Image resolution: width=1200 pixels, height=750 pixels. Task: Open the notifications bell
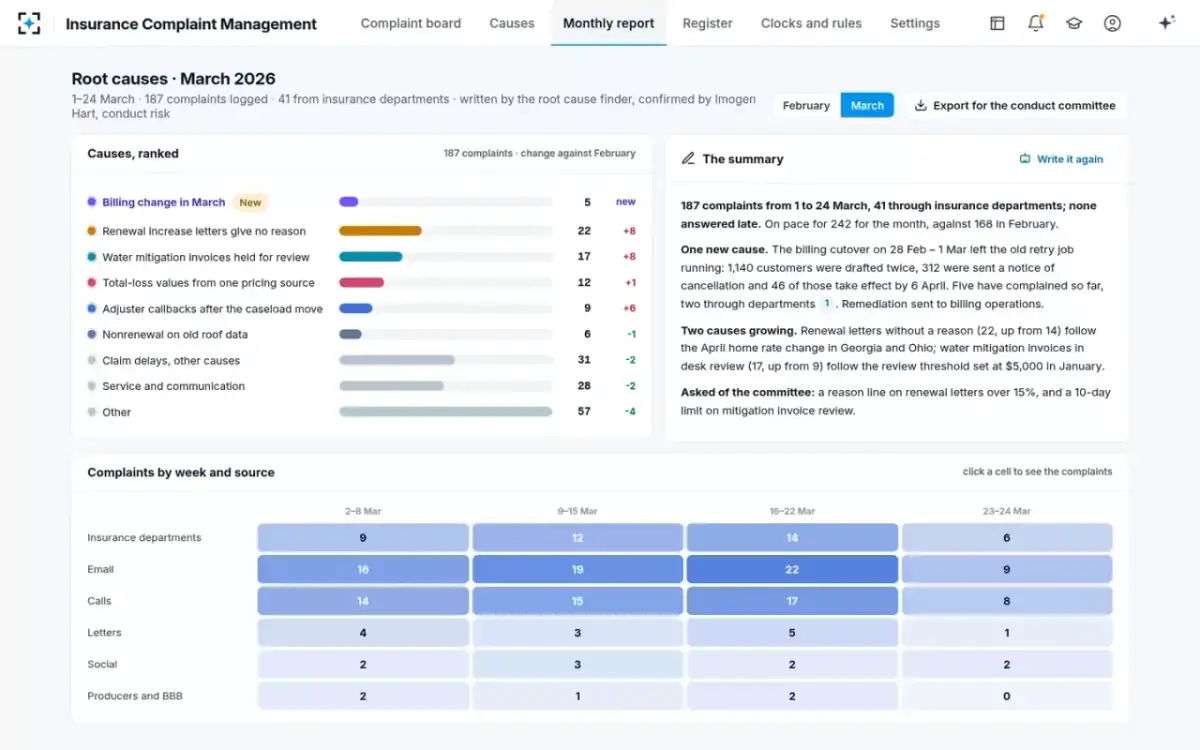(x=1036, y=23)
